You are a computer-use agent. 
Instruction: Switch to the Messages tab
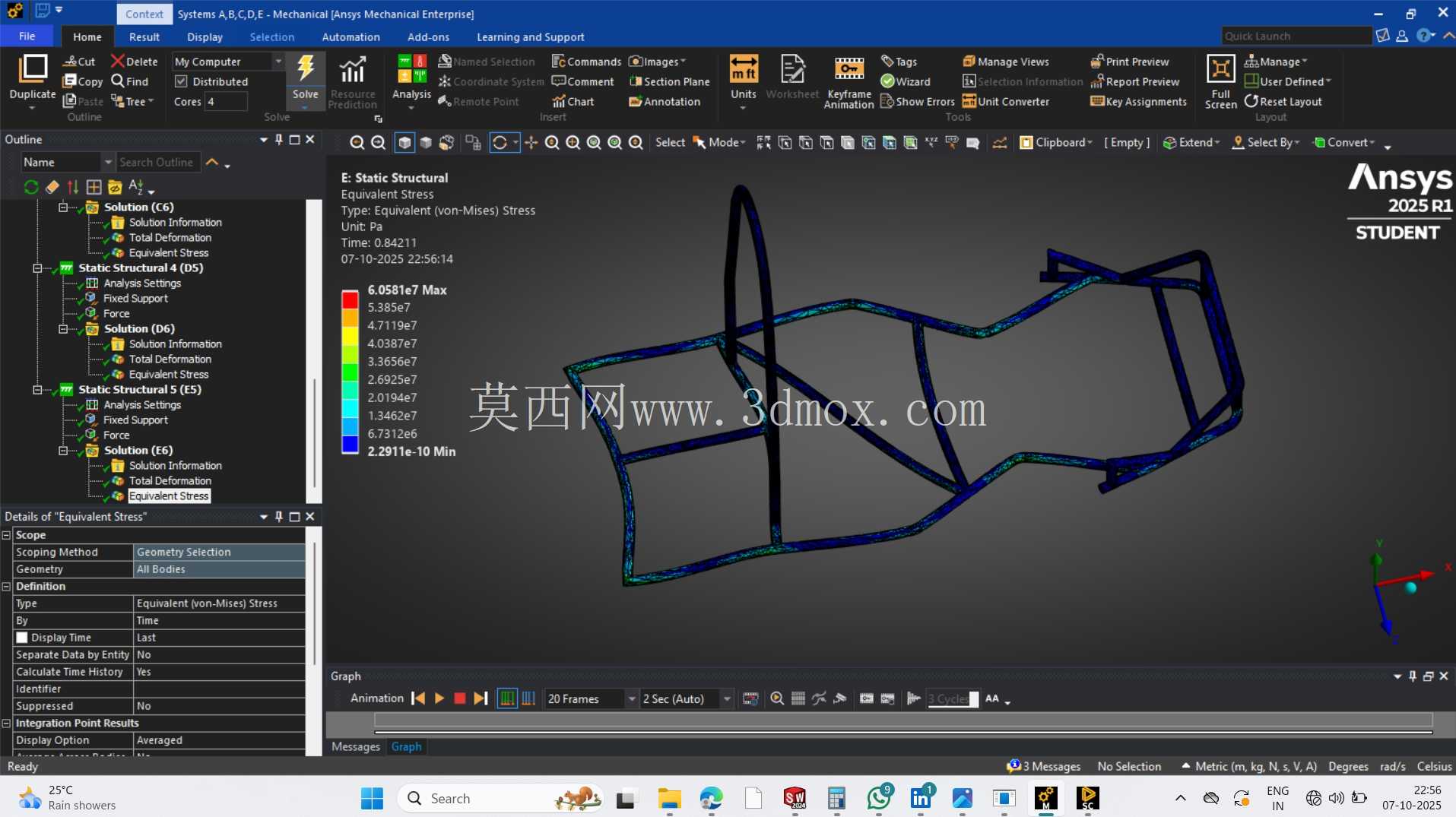coord(355,746)
